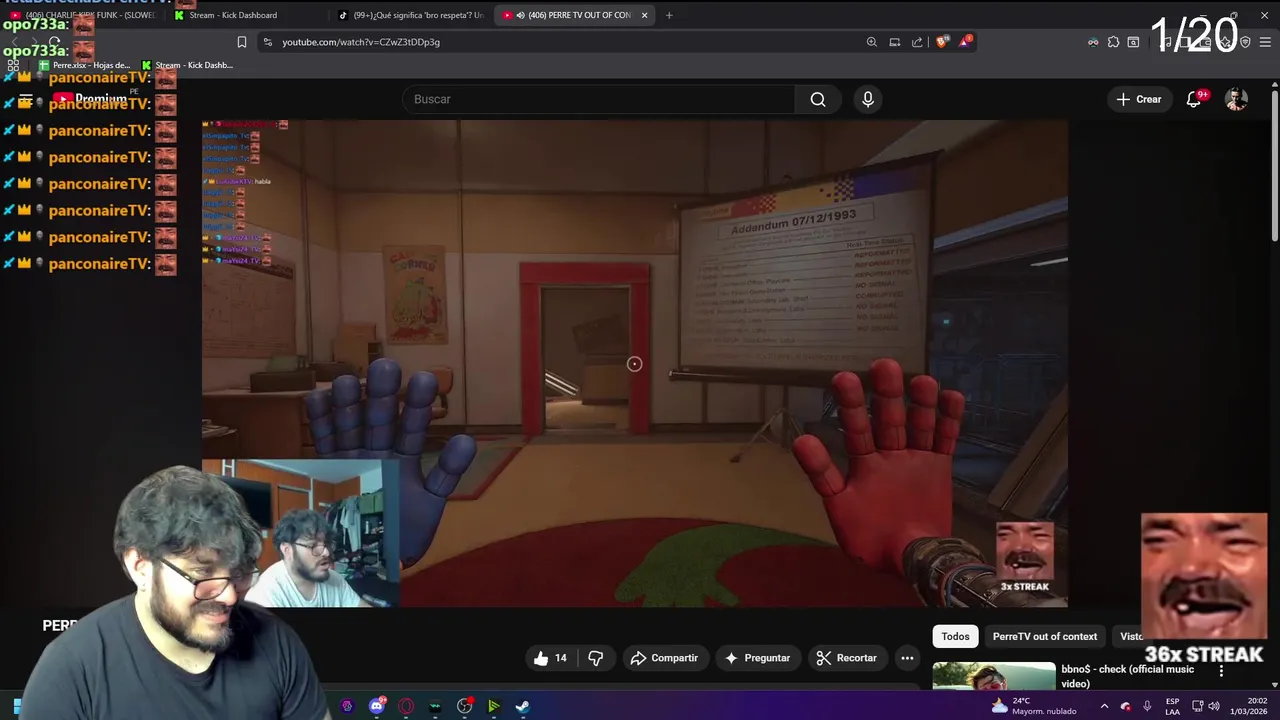The width and height of the screenshot is (1280, 720).
Task: Open options for bbno$ suggested video
Action: (1221, 672)
